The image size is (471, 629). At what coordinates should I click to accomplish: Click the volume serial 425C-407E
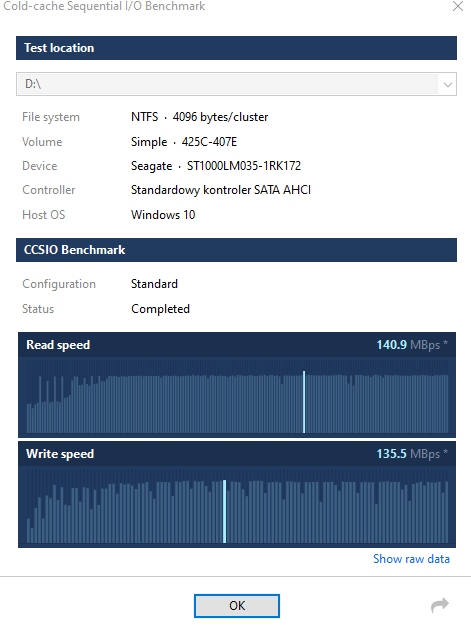pos(209,142)
